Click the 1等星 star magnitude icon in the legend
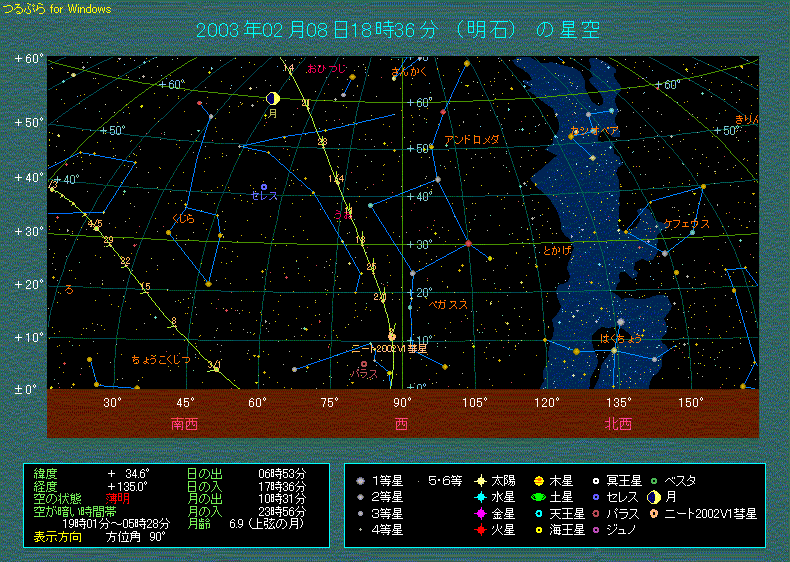The height and width of the screenshot is (562, 790). pos(359,481)
